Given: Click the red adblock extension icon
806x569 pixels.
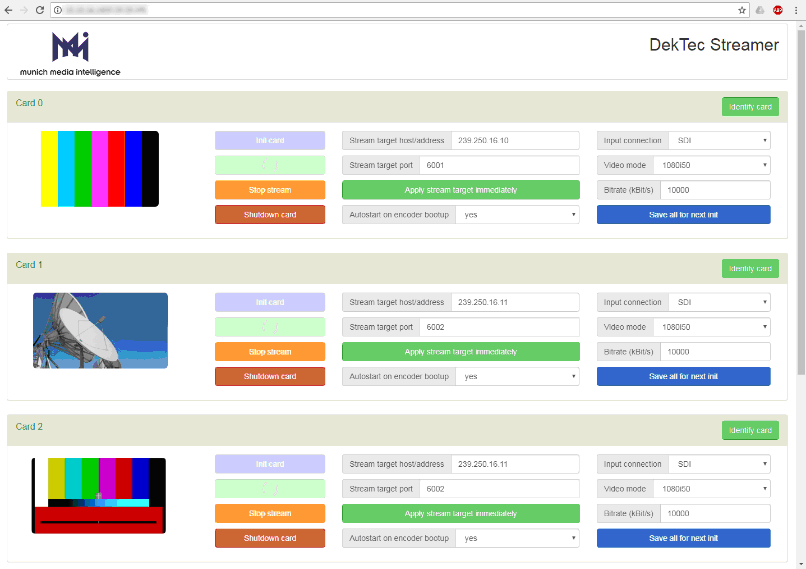Looking at the screenshot, I should [x=778, y=9].
